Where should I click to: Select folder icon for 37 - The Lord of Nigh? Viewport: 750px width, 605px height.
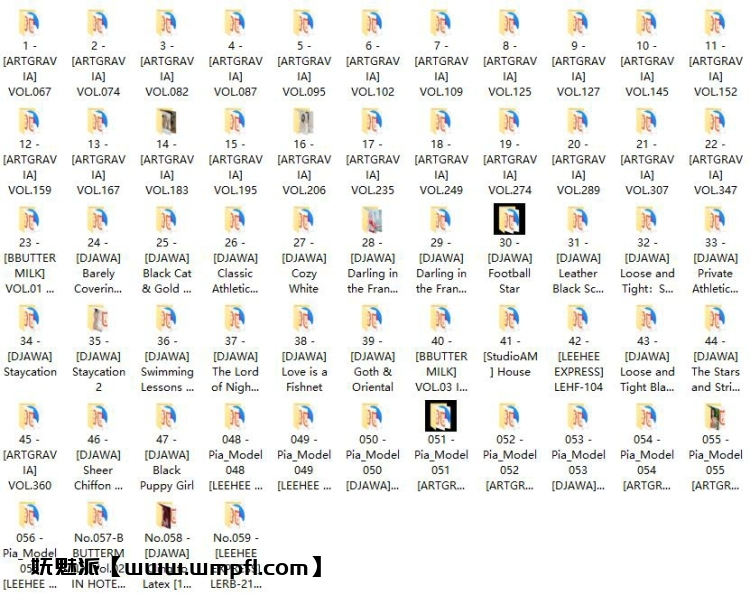coord(235,318)
